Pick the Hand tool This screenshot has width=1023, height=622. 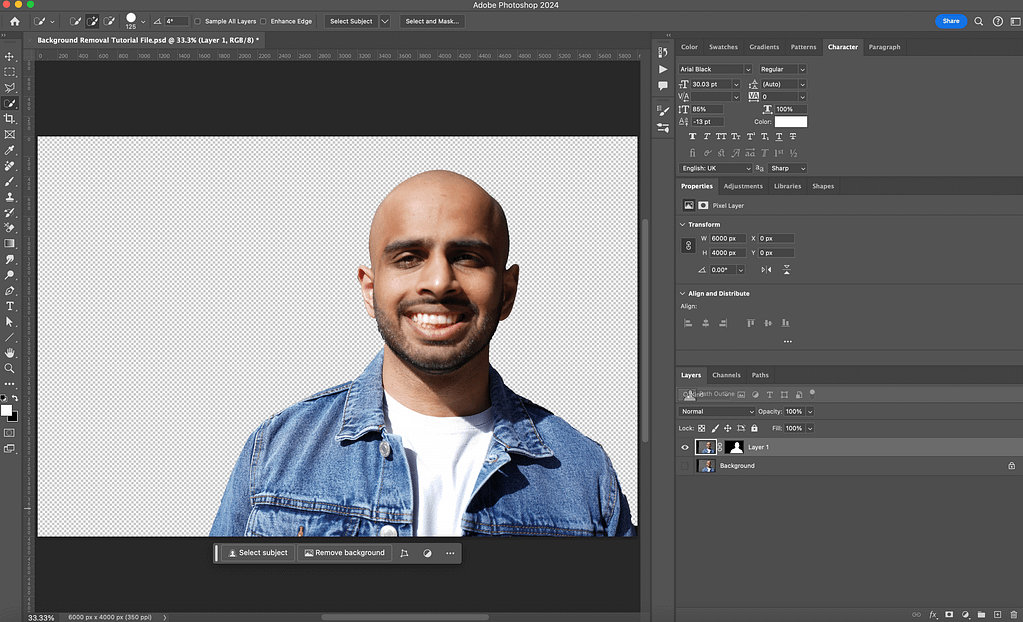pyautogui.click(x=10, y=353)
